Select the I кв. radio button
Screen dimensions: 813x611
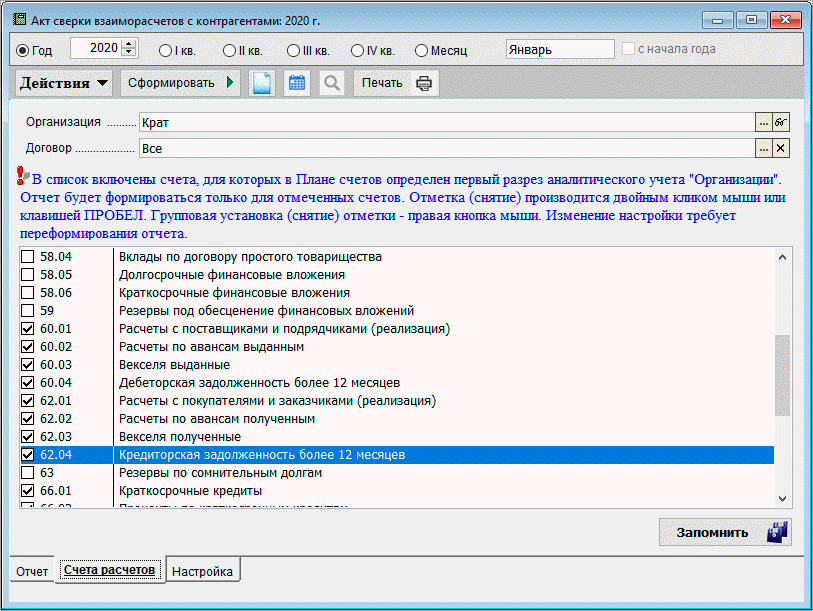coord(165,51)
